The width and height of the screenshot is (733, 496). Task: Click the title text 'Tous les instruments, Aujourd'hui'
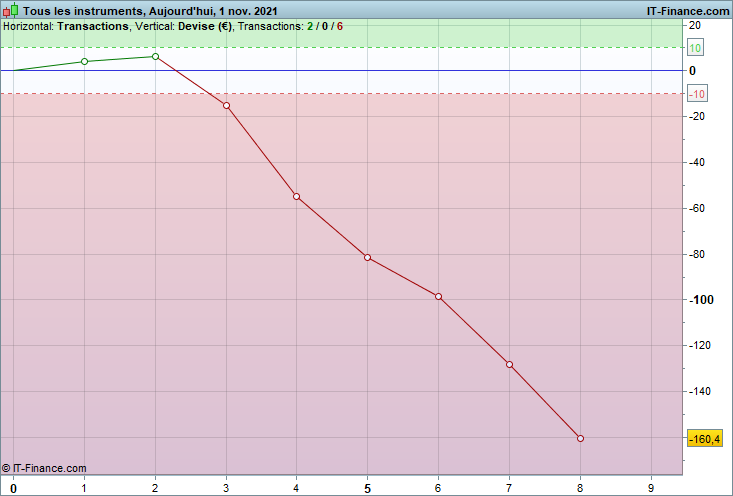[119, 11]
